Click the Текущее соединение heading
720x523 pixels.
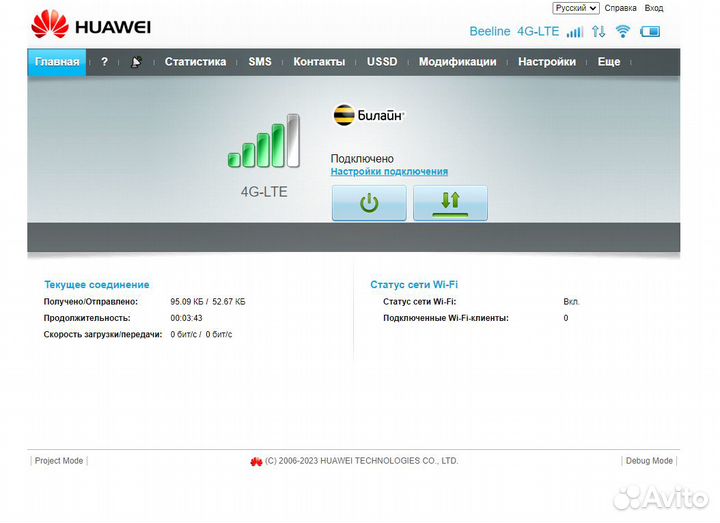tap(97, 285)
